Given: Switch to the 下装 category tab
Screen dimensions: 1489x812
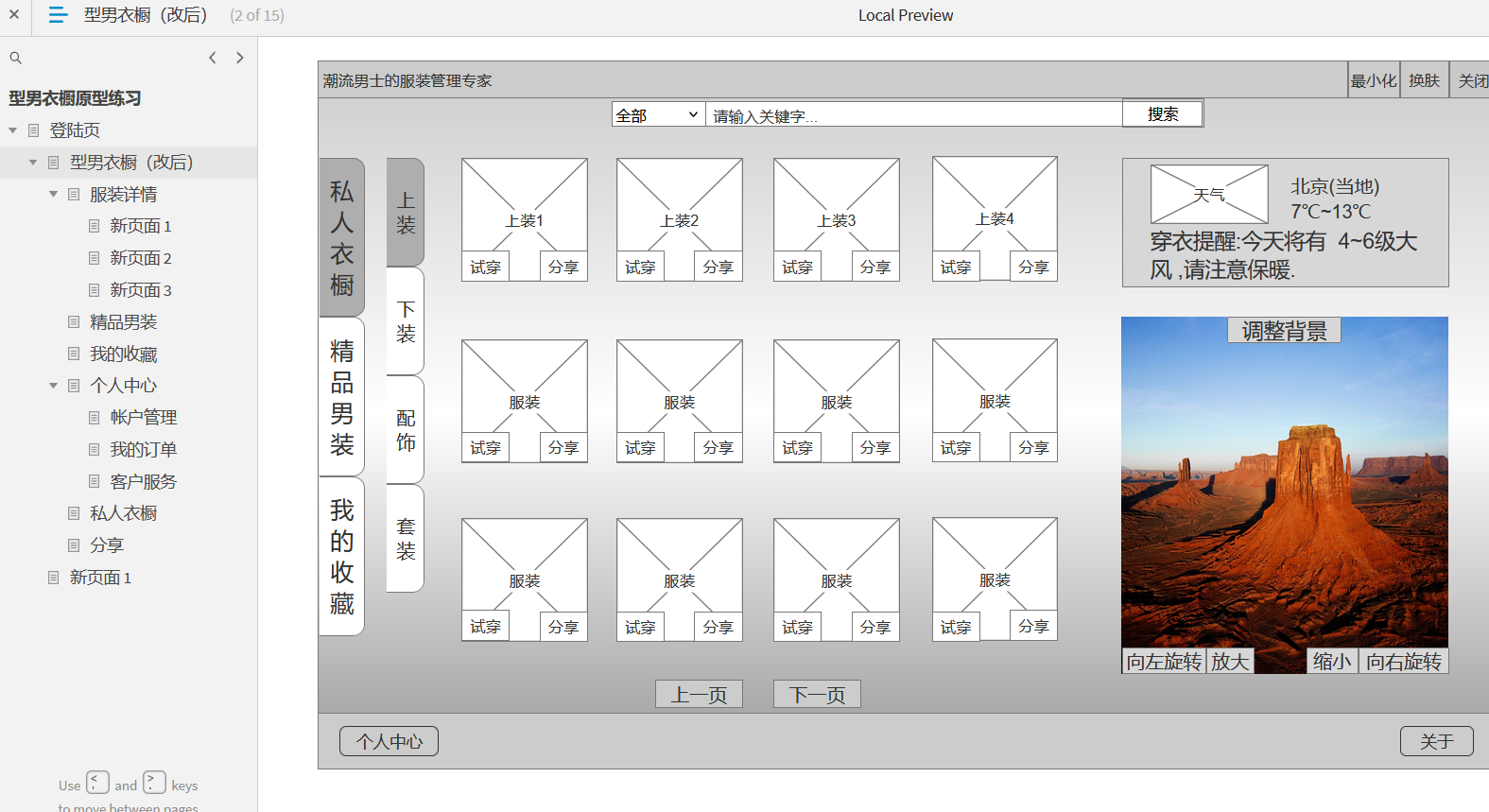Looking at the screenshot, I should (406, 321).
